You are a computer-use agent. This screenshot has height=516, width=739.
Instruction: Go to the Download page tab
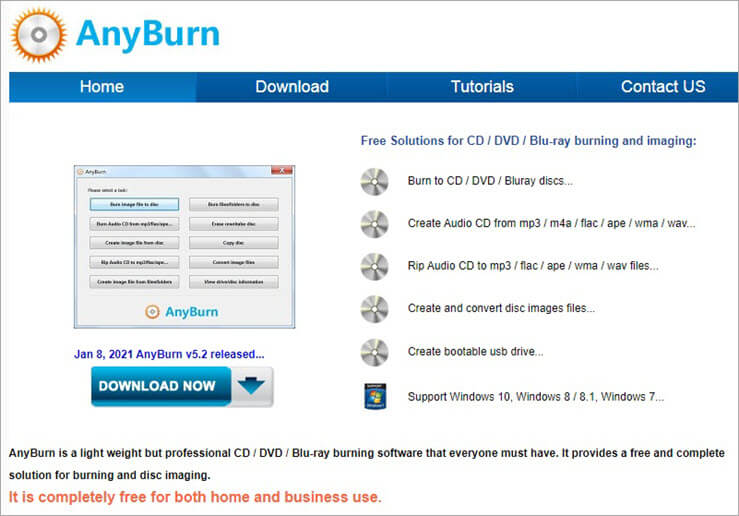(x=292, y=87)
